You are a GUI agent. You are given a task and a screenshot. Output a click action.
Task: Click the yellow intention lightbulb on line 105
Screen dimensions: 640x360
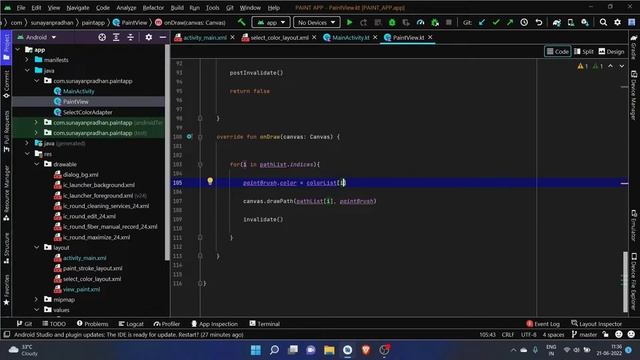click(x=210, y=181)
